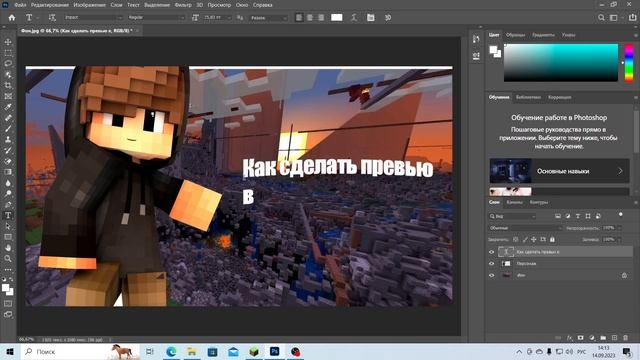Toggle lock all padlock icon

click(x=552, y=240)
